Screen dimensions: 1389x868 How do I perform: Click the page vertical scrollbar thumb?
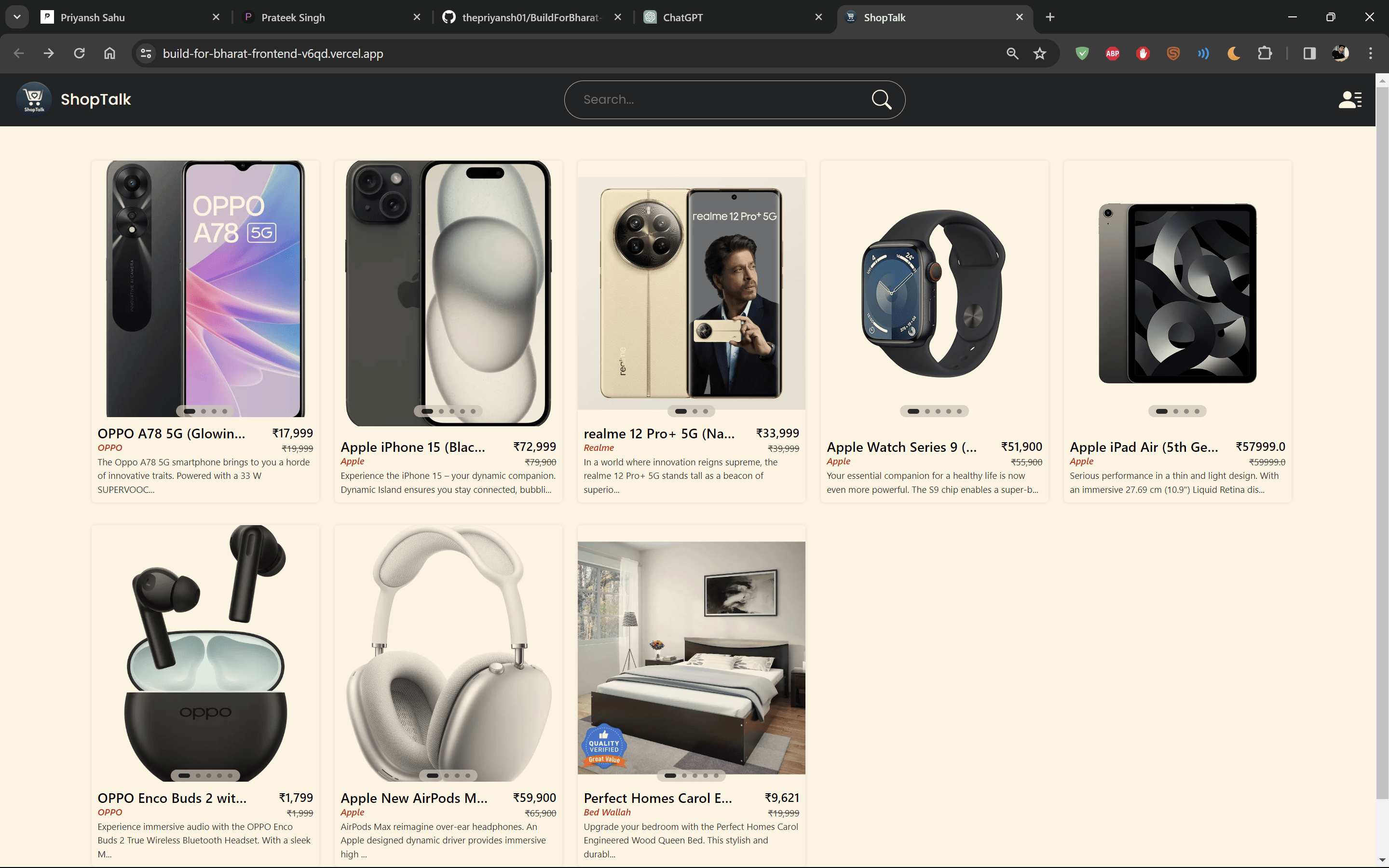[1382, 442]
